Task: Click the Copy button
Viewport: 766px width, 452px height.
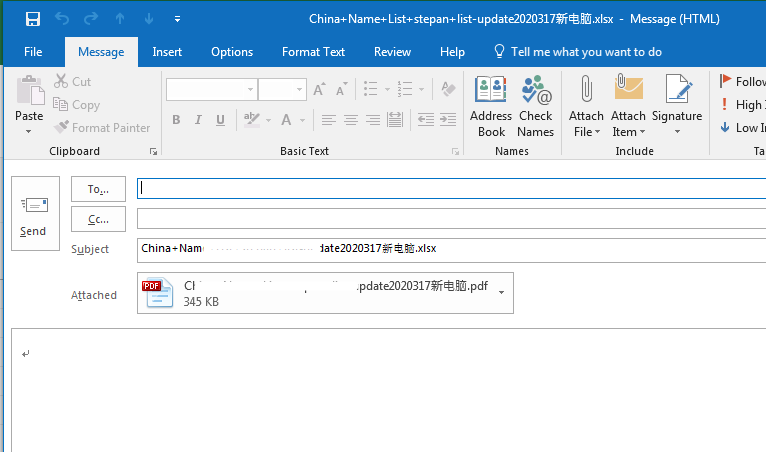Action: click(76, 105)
